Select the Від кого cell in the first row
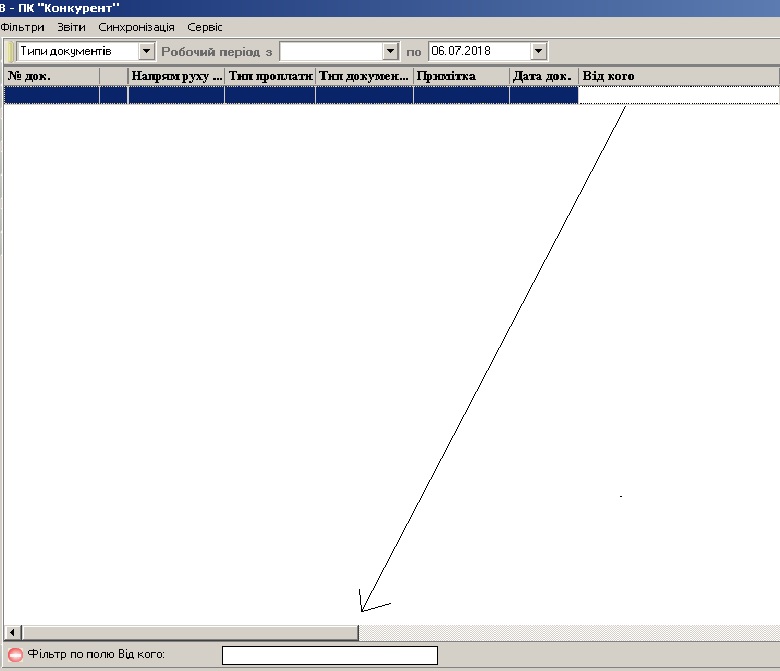780x671 pixels. 678,95
